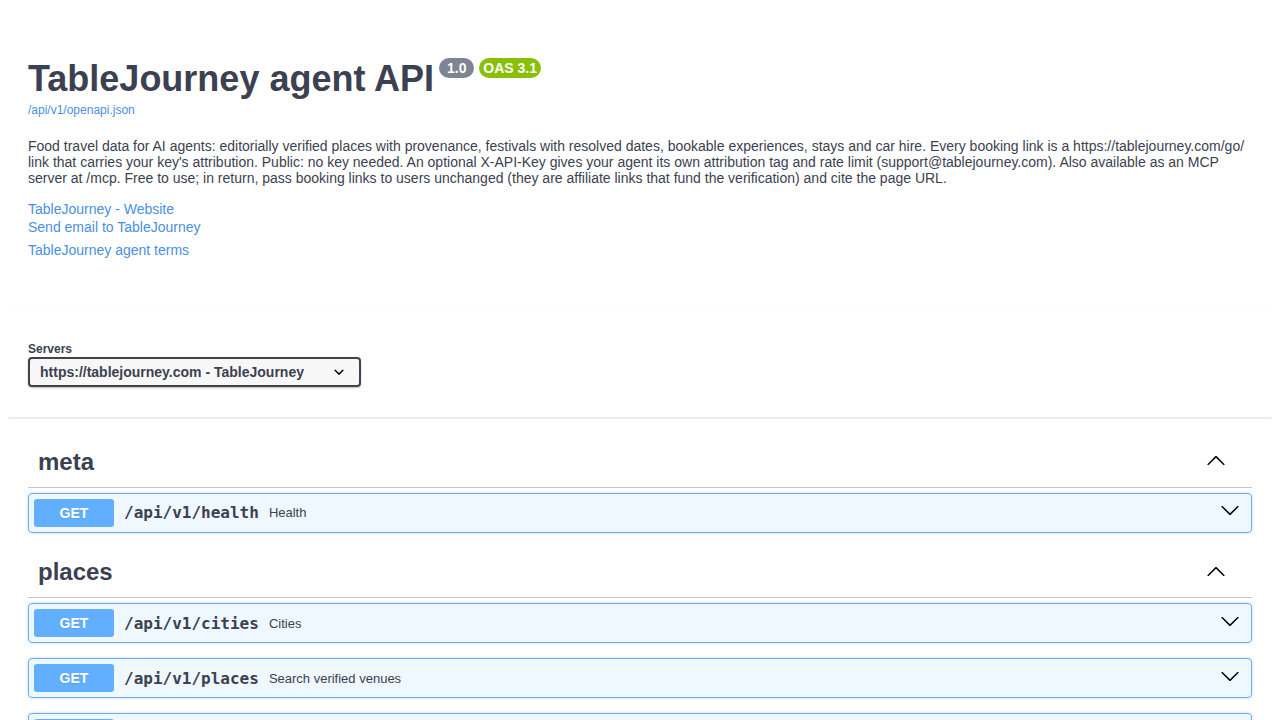Select the meta tag heading

66,462
